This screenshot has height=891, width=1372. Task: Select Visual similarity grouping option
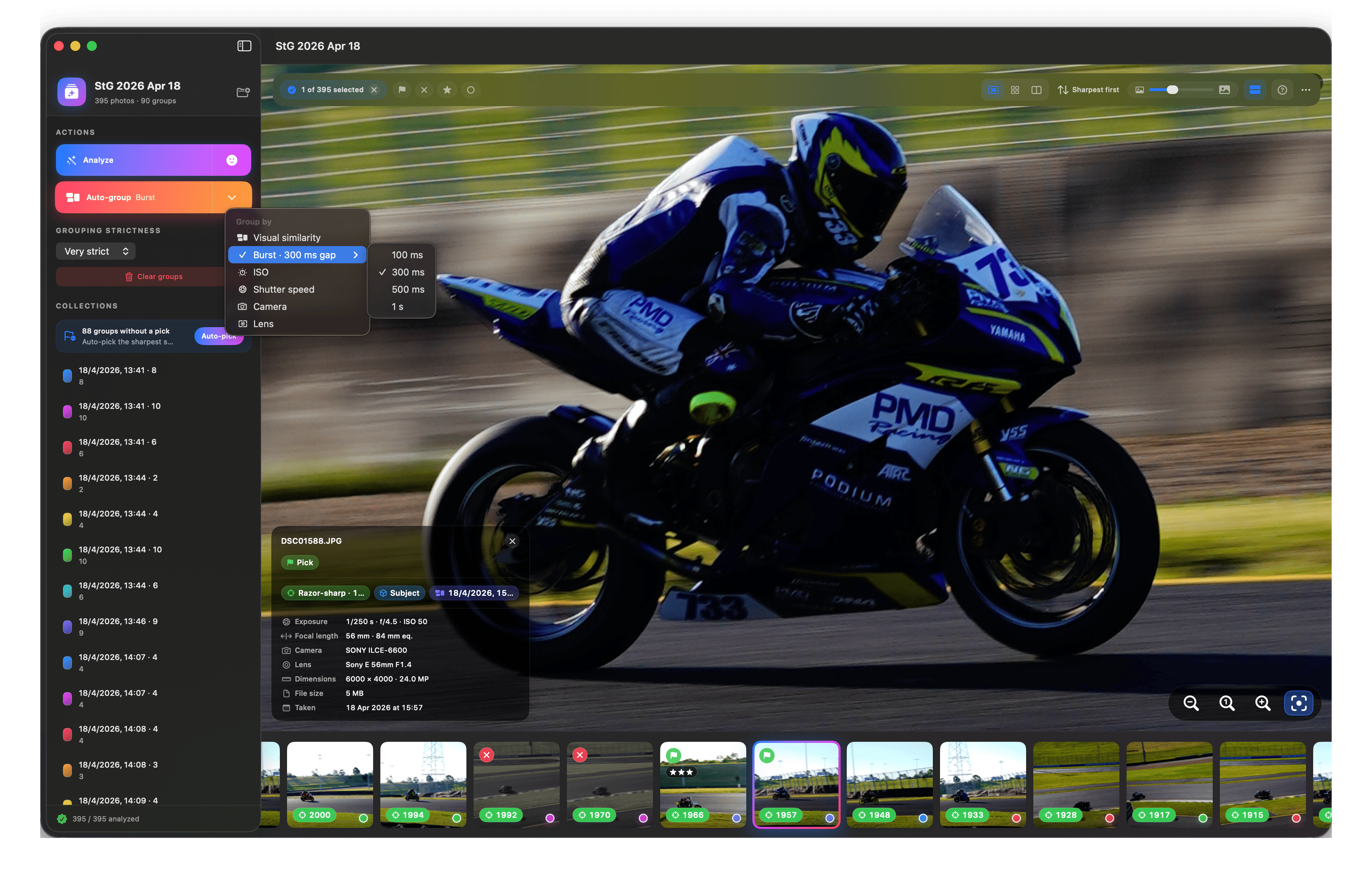(287, 237)
